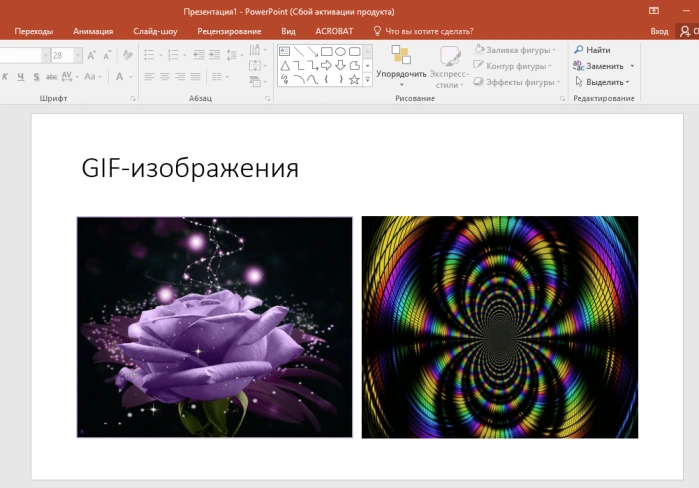
Task: Pick the elbow arrow connector shape
Action: pyautogui.click(x=312, y=66)
